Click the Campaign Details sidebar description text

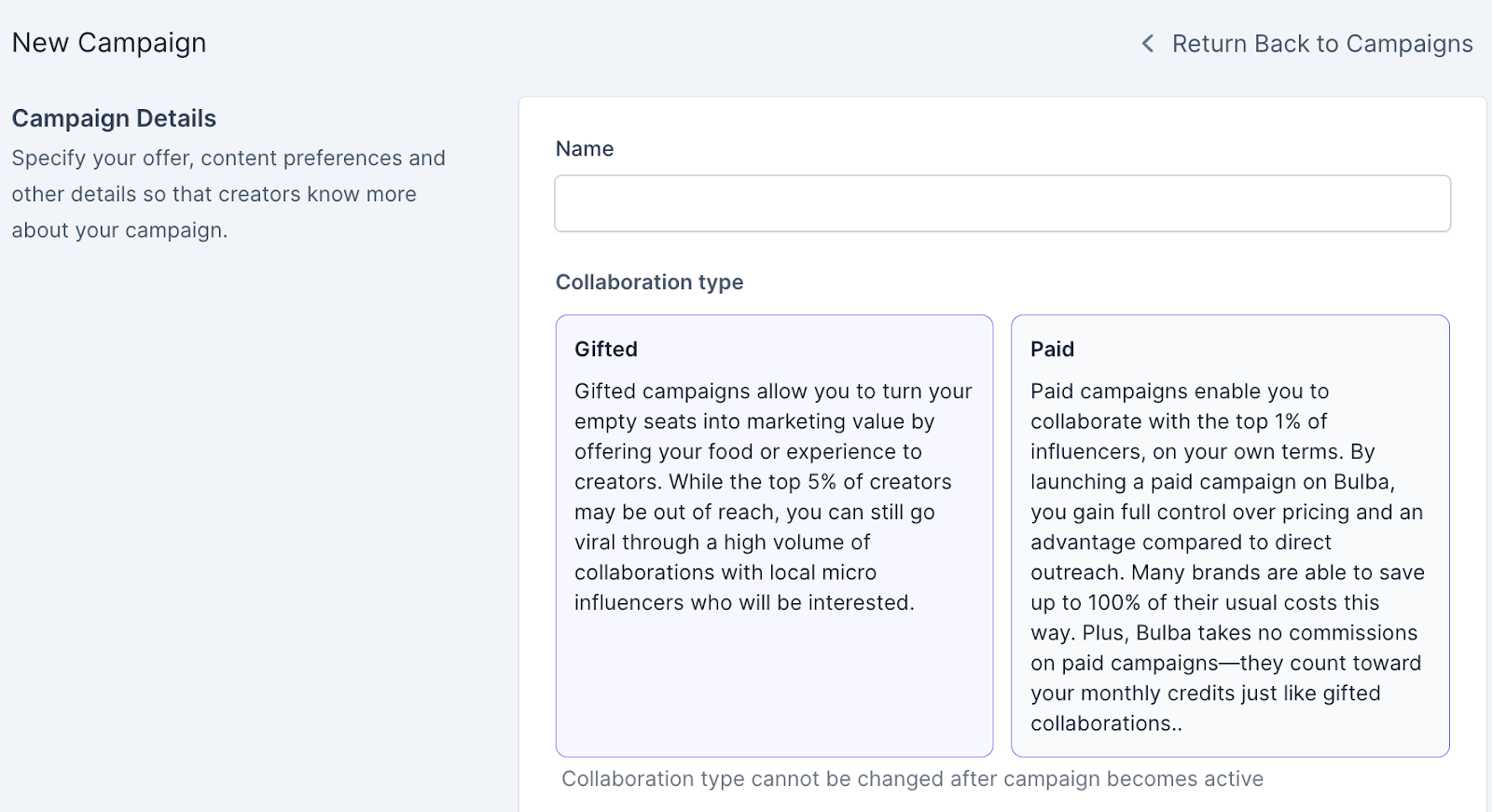pyautogui.click(x=228, y=194)
